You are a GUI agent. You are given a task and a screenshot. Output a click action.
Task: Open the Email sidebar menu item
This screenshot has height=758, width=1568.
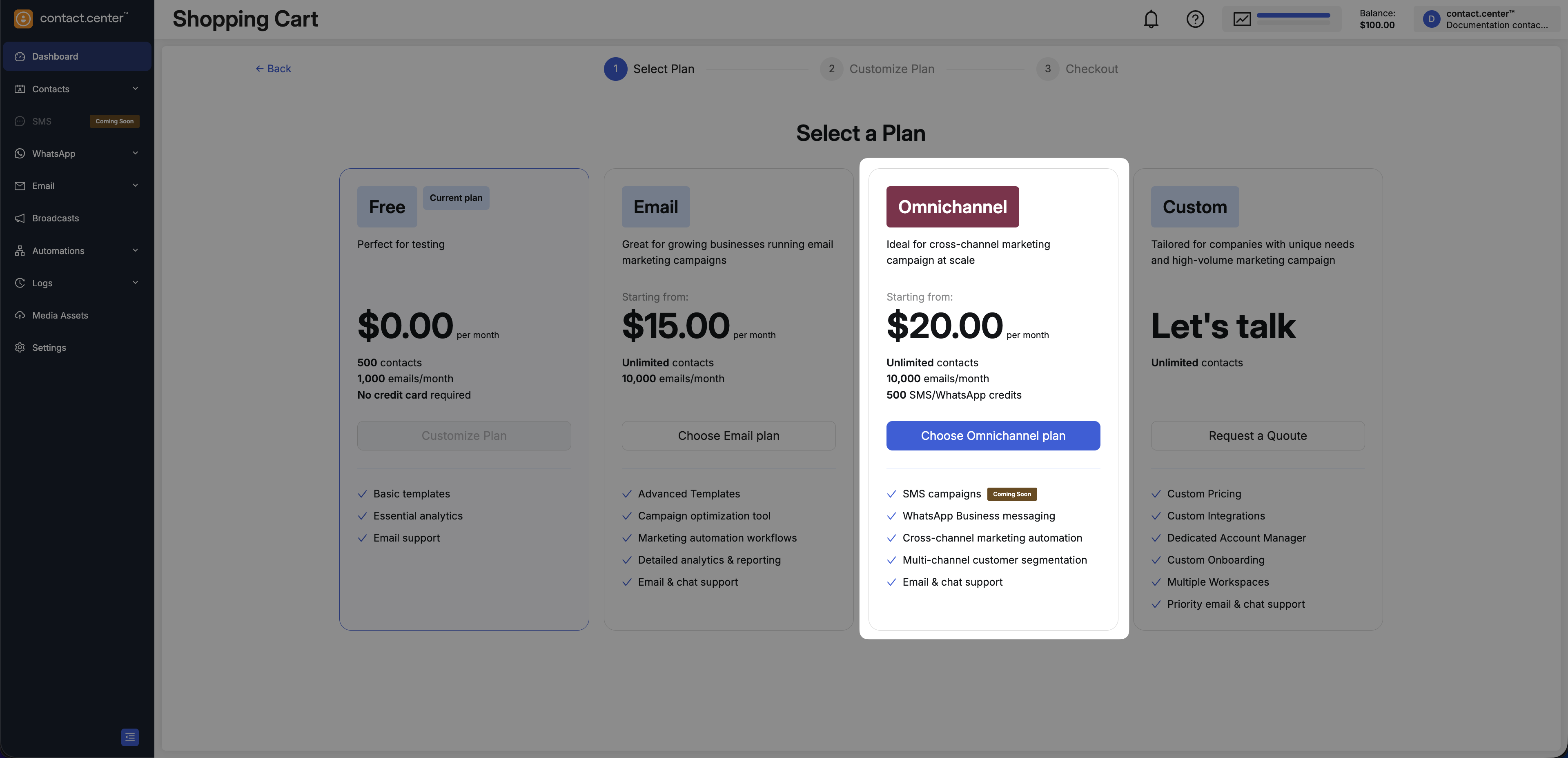coord(43,186)
